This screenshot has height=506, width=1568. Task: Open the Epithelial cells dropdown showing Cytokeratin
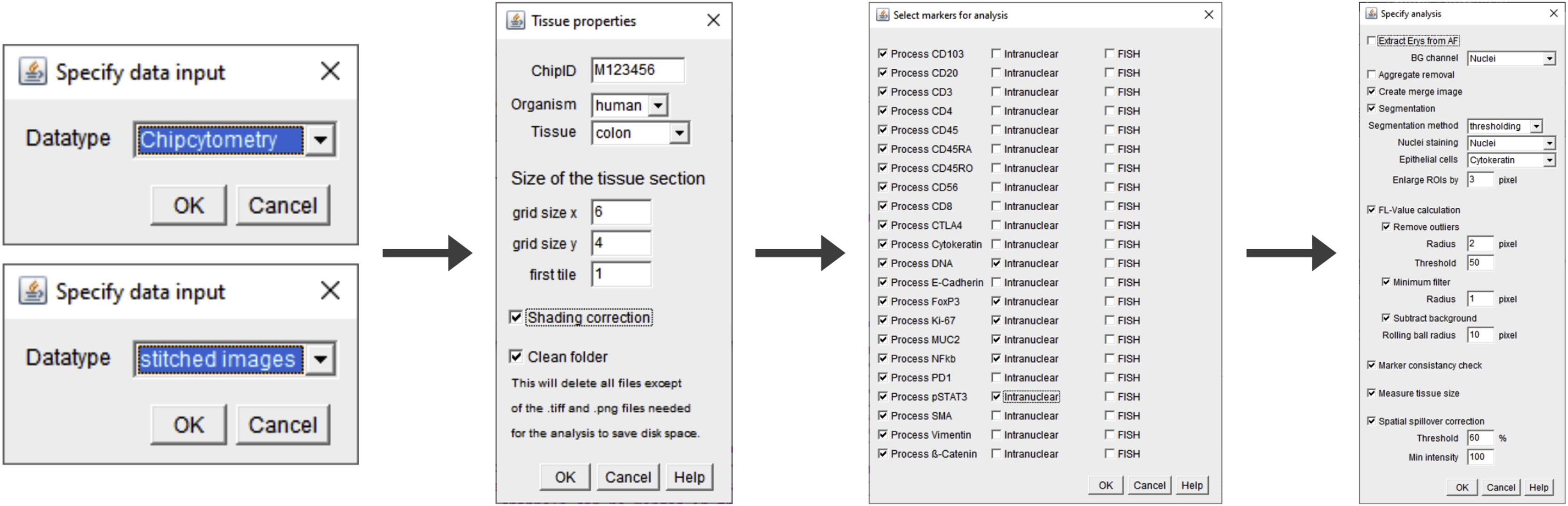coord(1551,160)
